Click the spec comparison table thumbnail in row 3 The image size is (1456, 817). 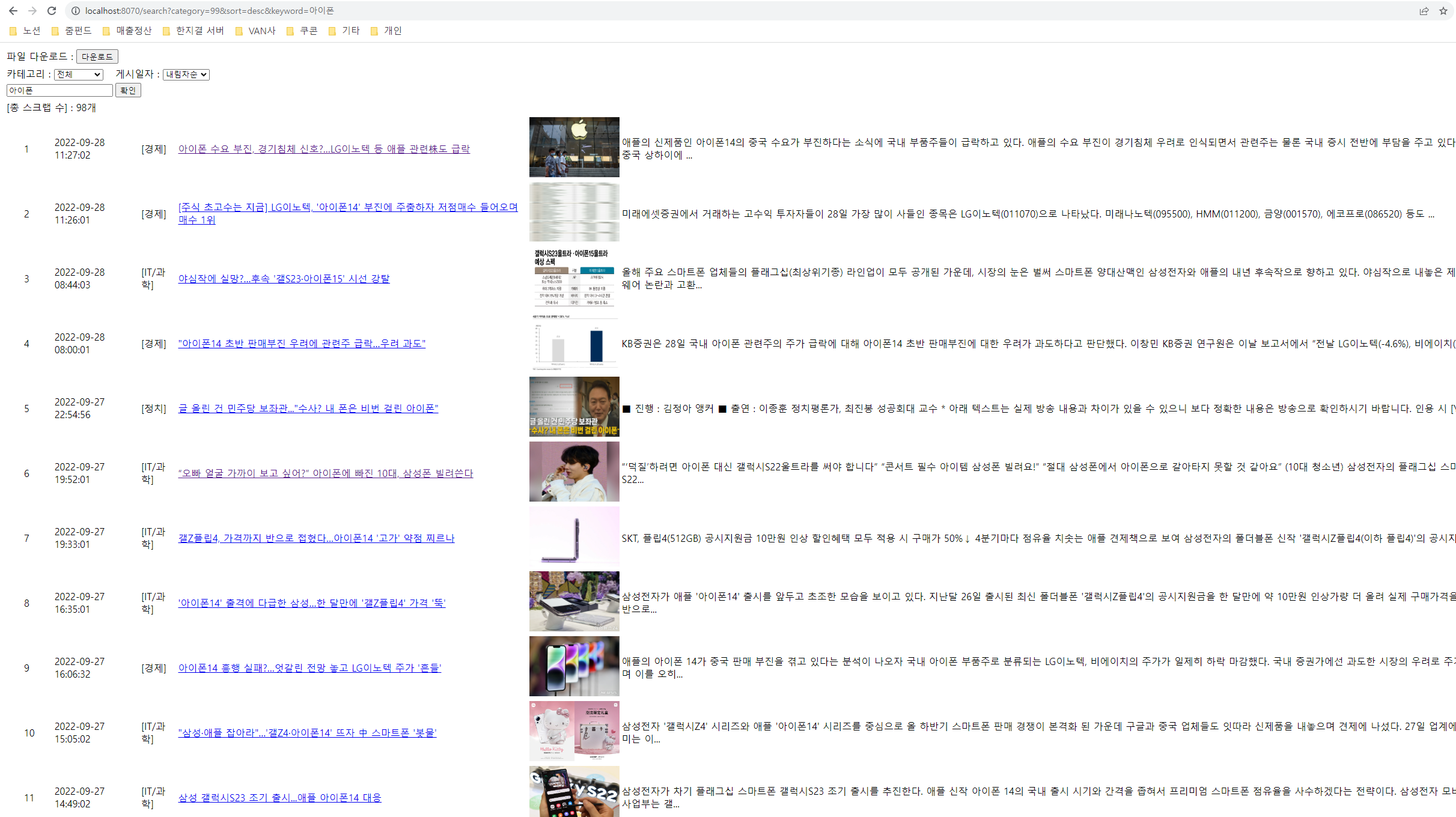click(574, 277)
